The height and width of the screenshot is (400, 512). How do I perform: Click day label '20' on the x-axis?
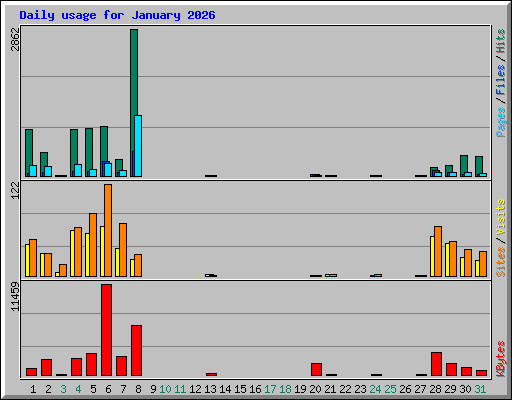[x=315, y=389]
